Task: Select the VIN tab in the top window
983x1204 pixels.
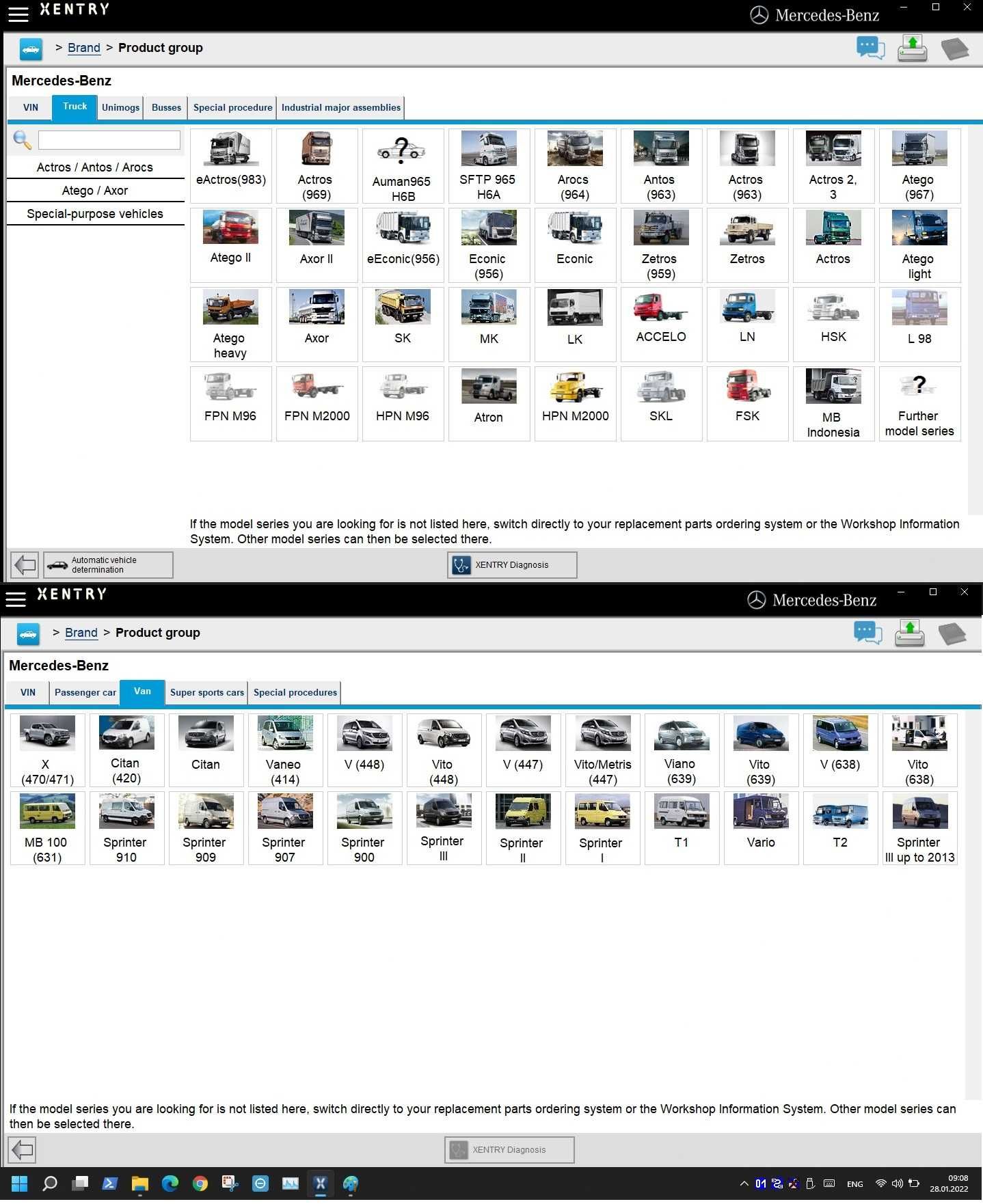Action: click(31, 108)
